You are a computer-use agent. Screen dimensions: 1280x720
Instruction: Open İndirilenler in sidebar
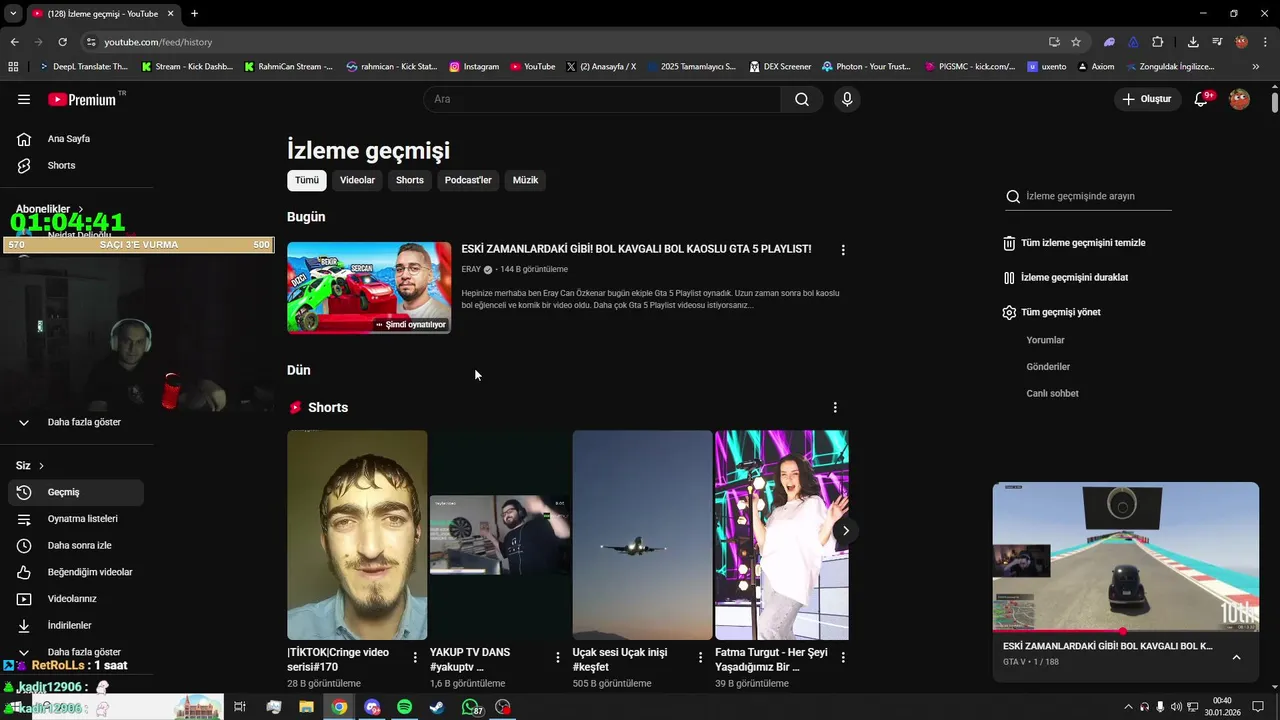click(x=76, y=625)
